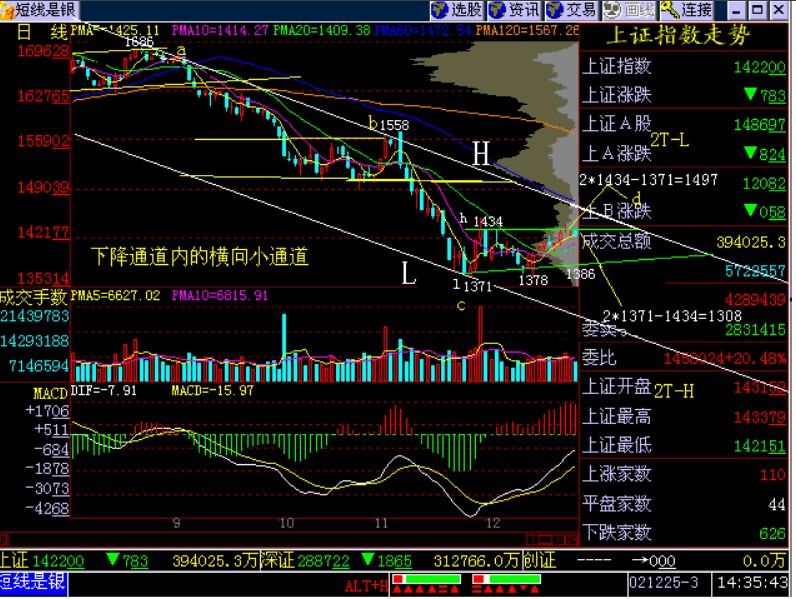This screenshot has height=599, width=796.
Task: Click the tallest red volume bar near December
Action: click(x=480, y=343)
